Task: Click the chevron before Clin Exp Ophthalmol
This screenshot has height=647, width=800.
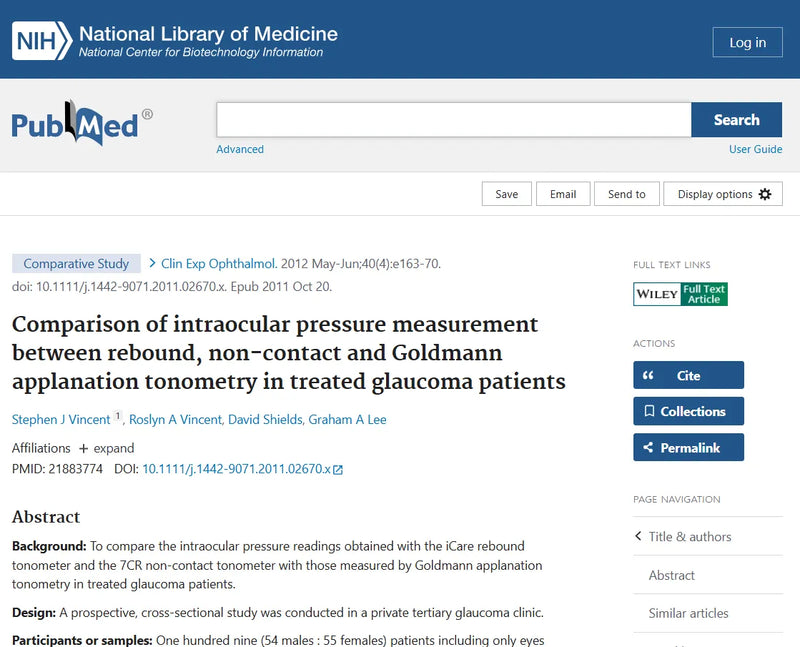Action: [152, 263]
